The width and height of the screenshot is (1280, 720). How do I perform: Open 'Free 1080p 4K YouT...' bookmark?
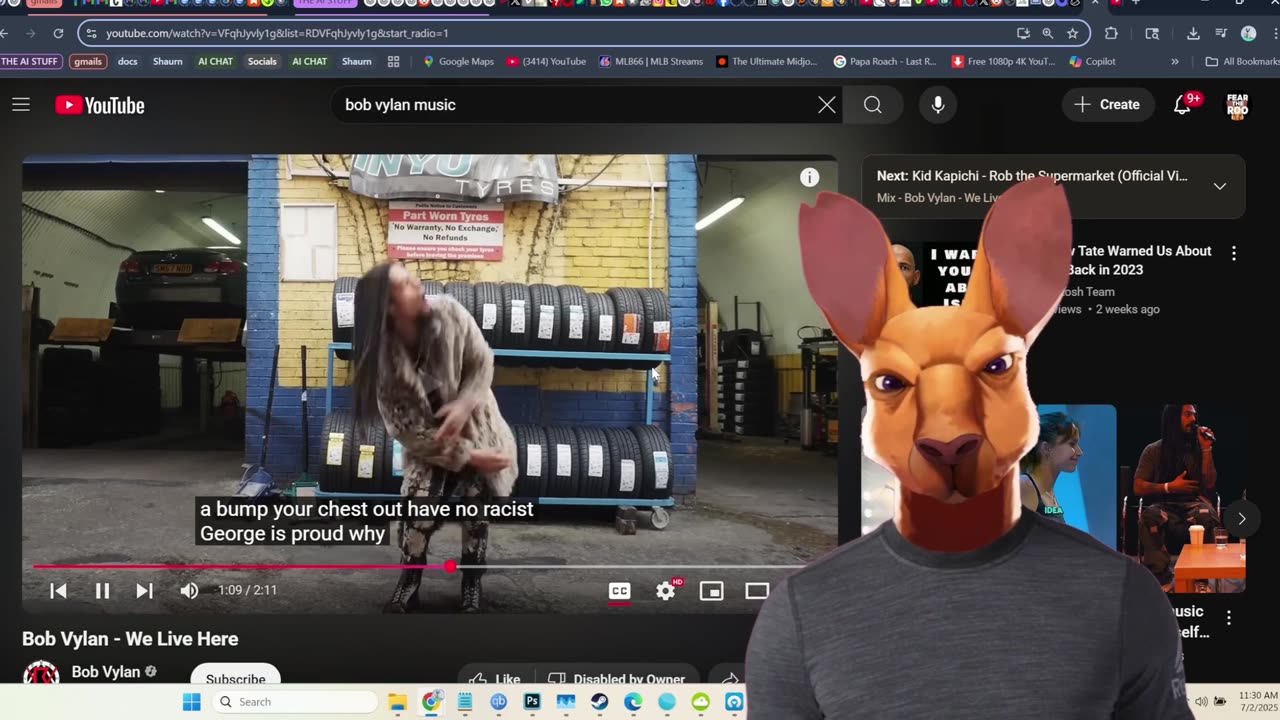coord(1003,61)
